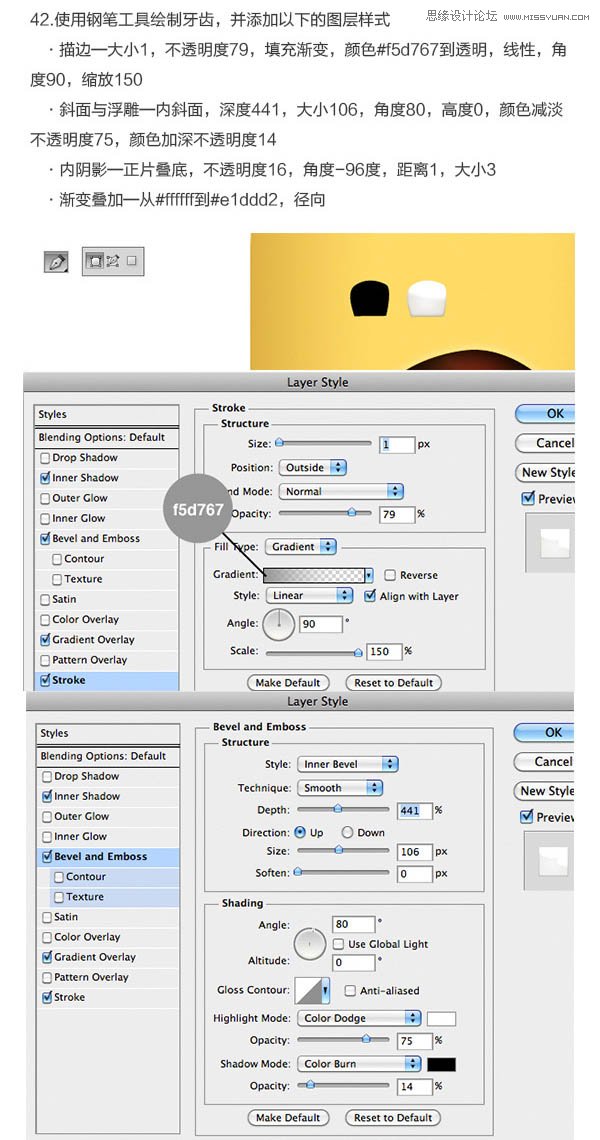
Task: Click the bevel Size field showing 106
Action: [x=415, y=851]
